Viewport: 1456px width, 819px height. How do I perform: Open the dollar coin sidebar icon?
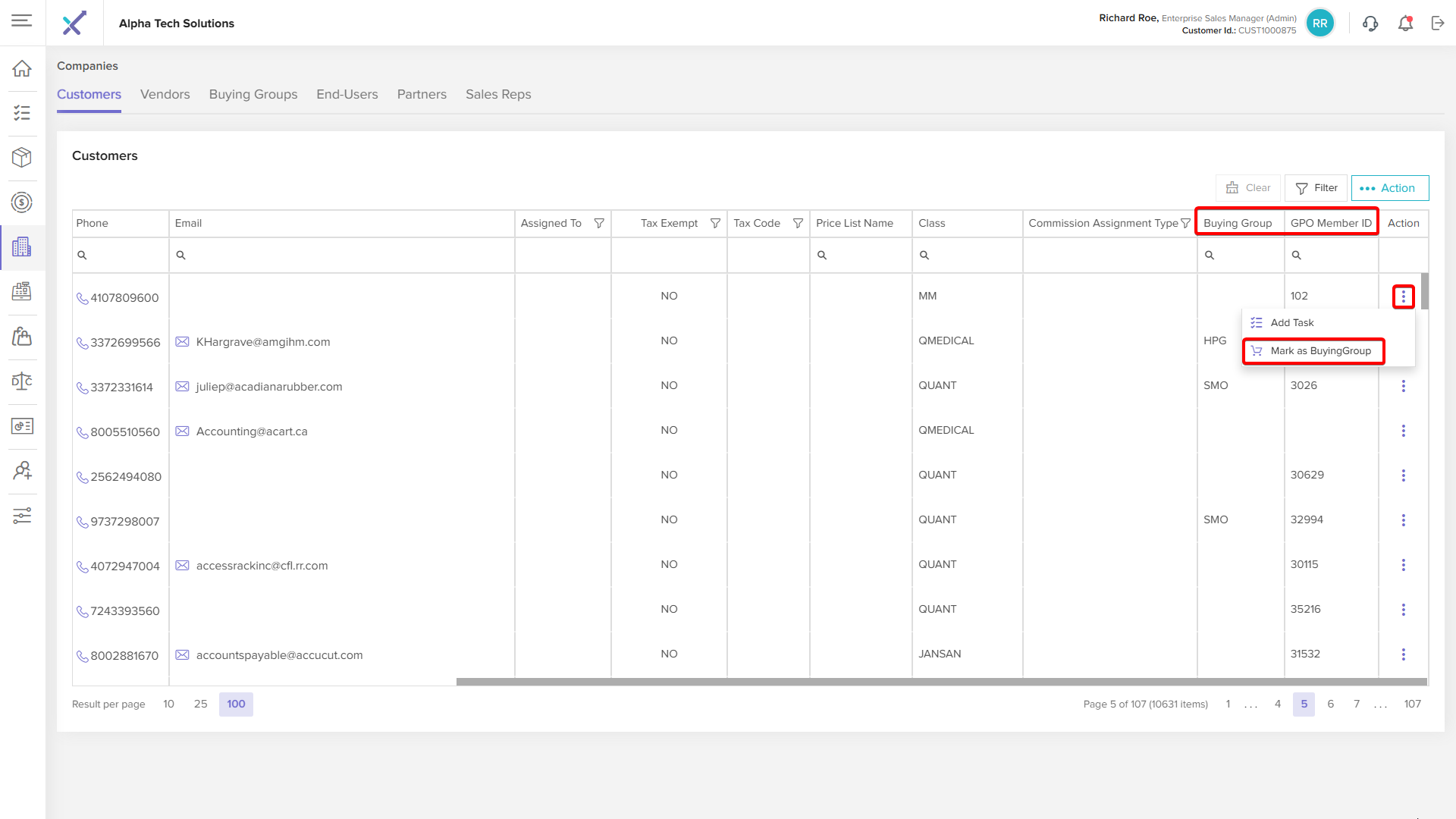click(x=22, y=202)
